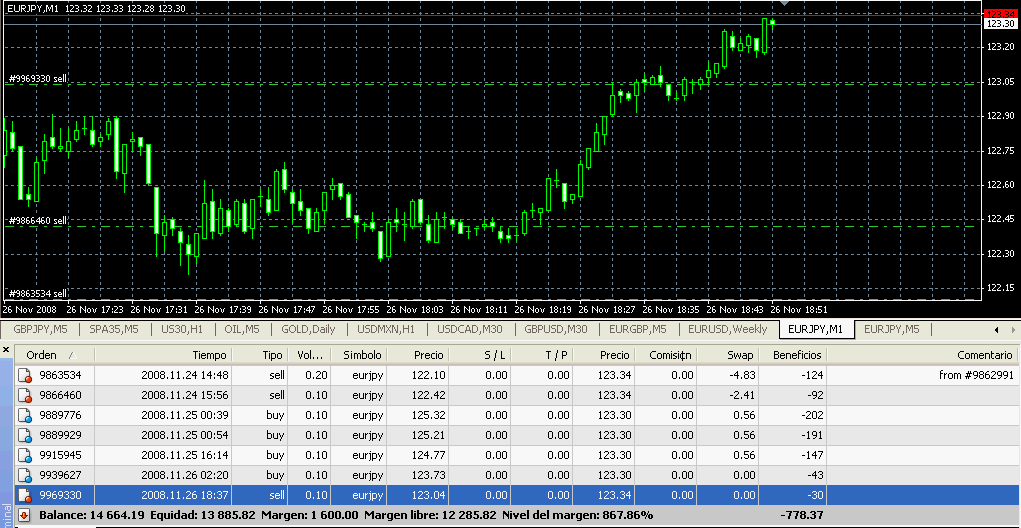This screenshot has height=528, width=1021.
Task: Click the icon on highlighted order 9969330
Action: click(x=24, y=495)
